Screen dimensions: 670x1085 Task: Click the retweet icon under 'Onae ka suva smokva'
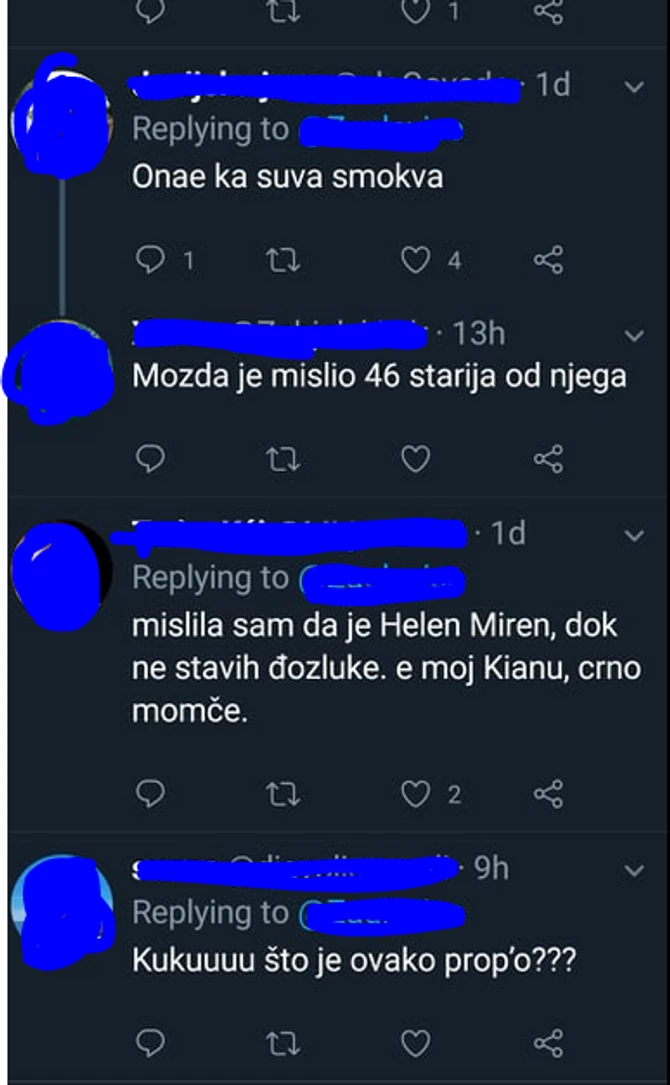pos(285,259)
